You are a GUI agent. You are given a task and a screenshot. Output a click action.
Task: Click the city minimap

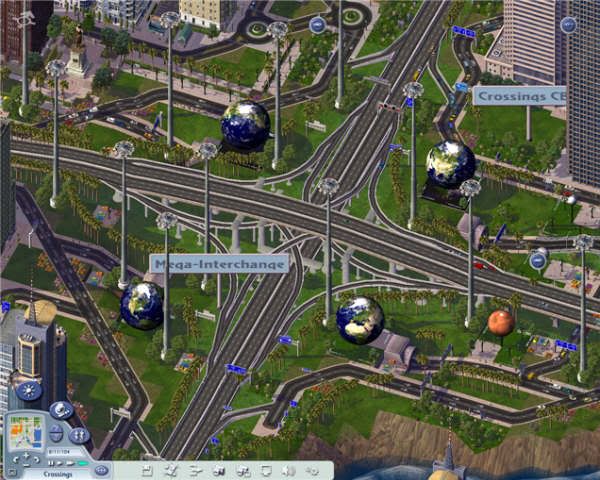coord(26,432)
